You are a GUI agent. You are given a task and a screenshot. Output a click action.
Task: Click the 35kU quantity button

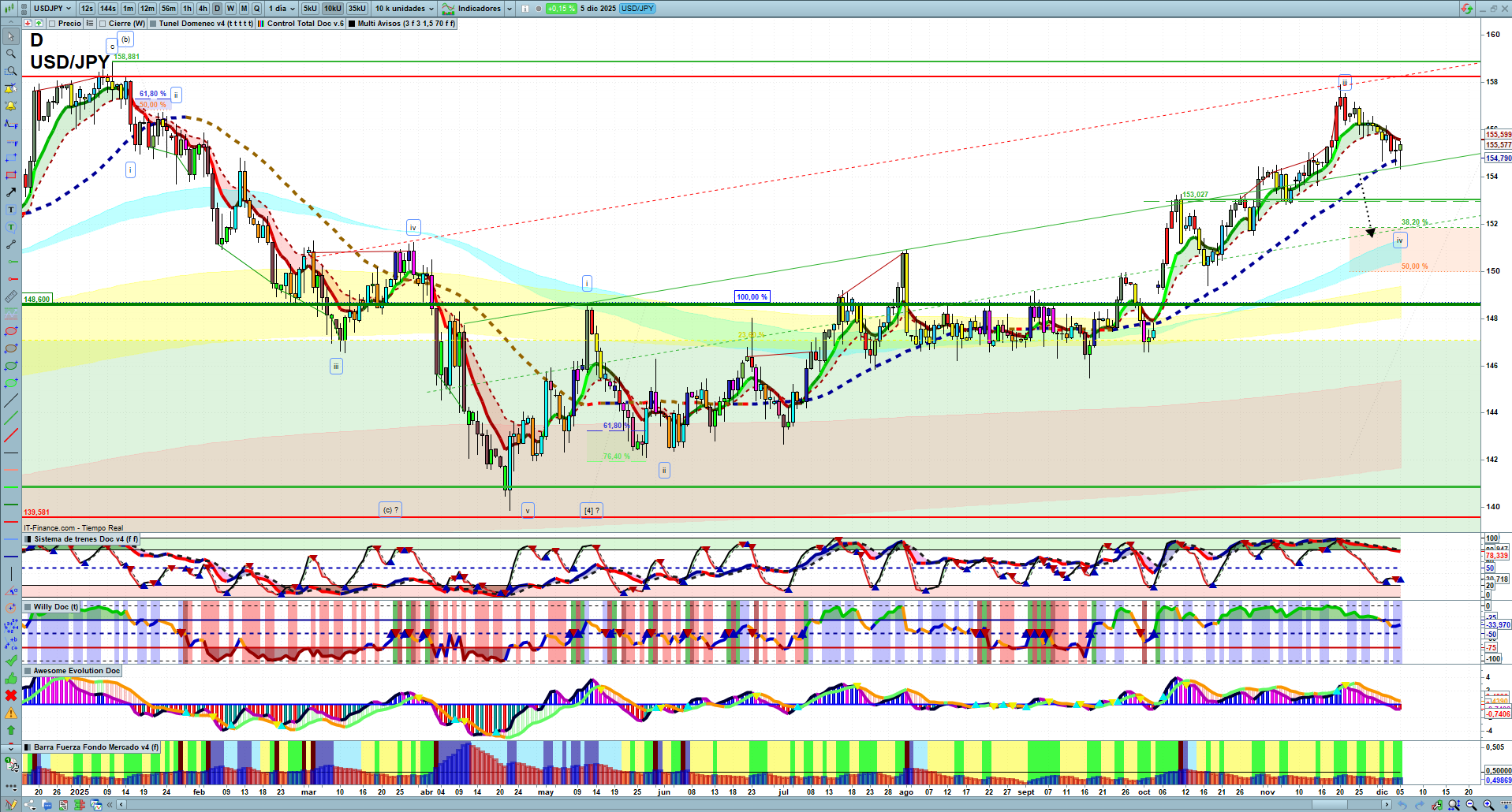(x=357, y=9)
